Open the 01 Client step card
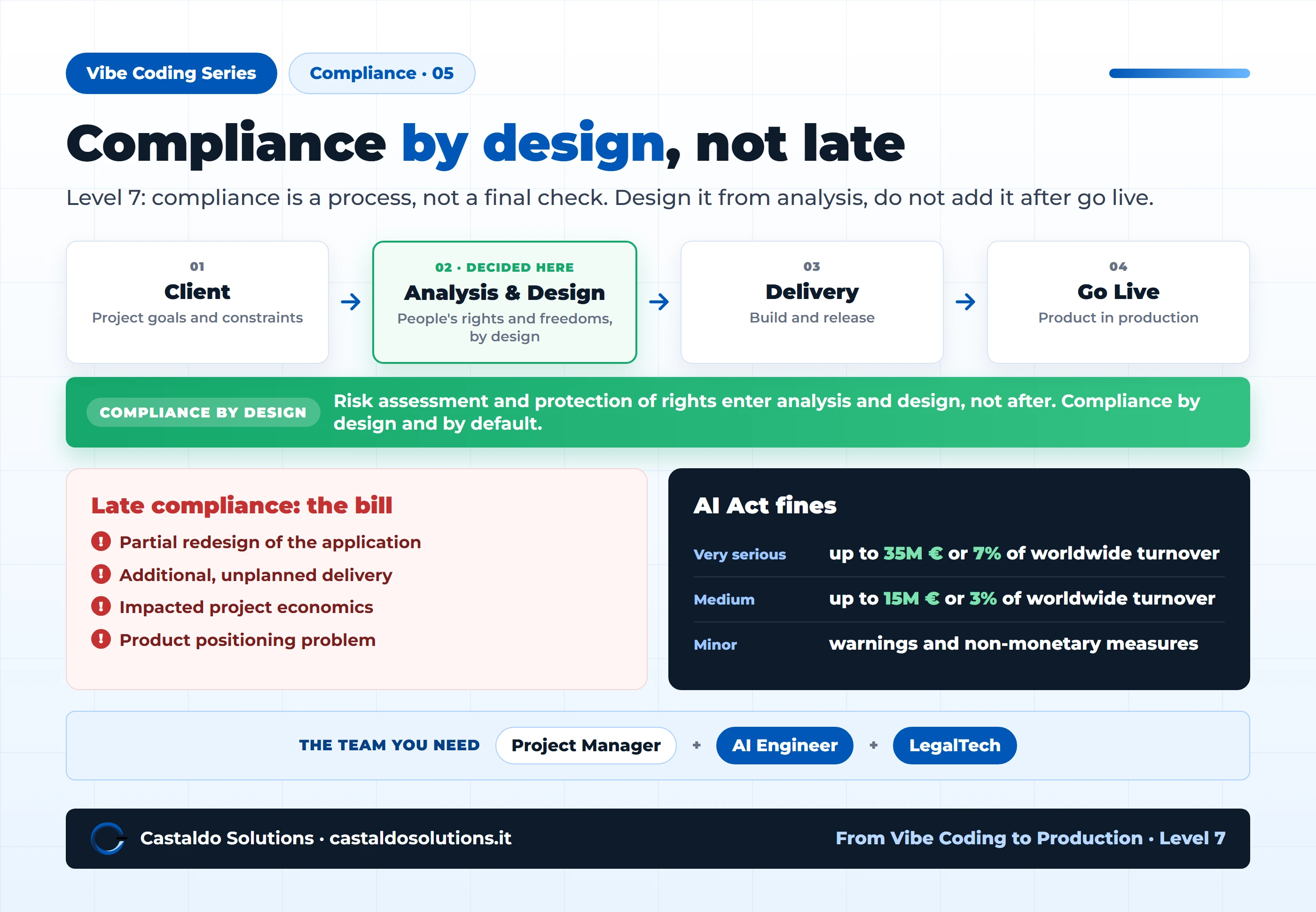The image size is (1316, 912). pyautogui.click(x=197, y=302)
